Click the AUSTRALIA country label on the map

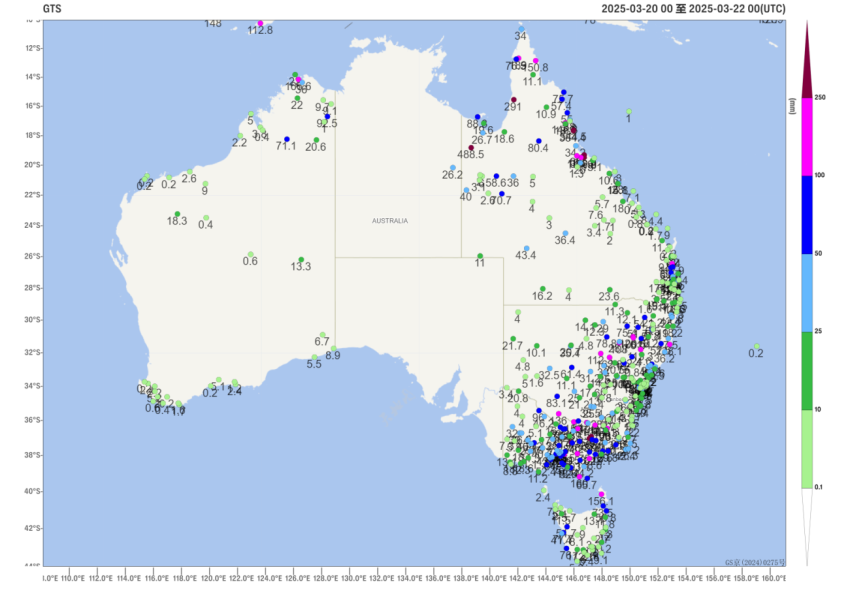click(x=390, y=221)
